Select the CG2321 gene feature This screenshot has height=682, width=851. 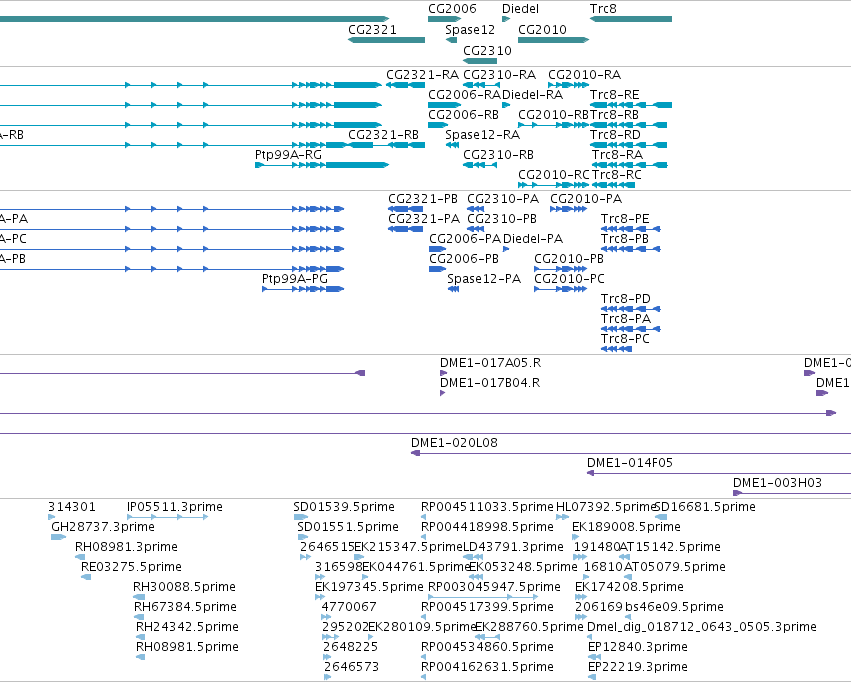[x=386, y=40]
